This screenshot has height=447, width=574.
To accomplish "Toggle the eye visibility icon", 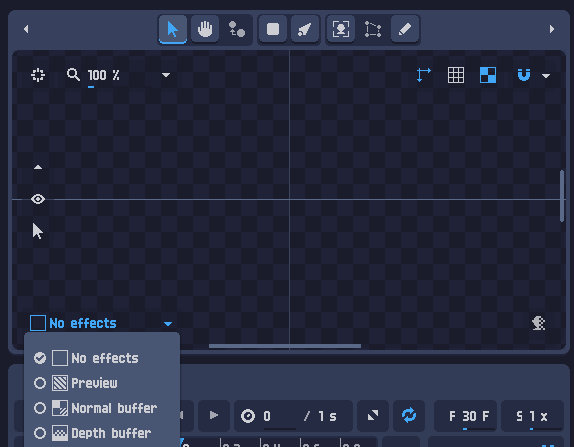I will 38,199.
